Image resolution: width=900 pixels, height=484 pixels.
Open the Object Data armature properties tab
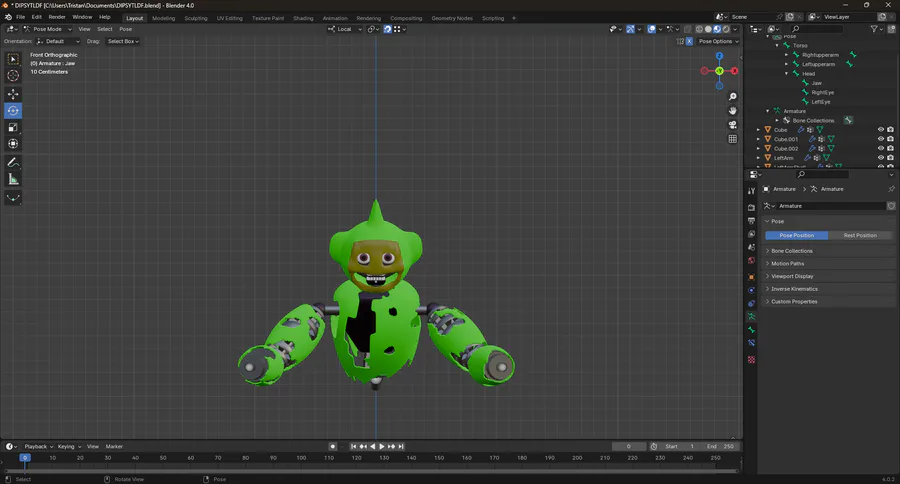[751, 316]
